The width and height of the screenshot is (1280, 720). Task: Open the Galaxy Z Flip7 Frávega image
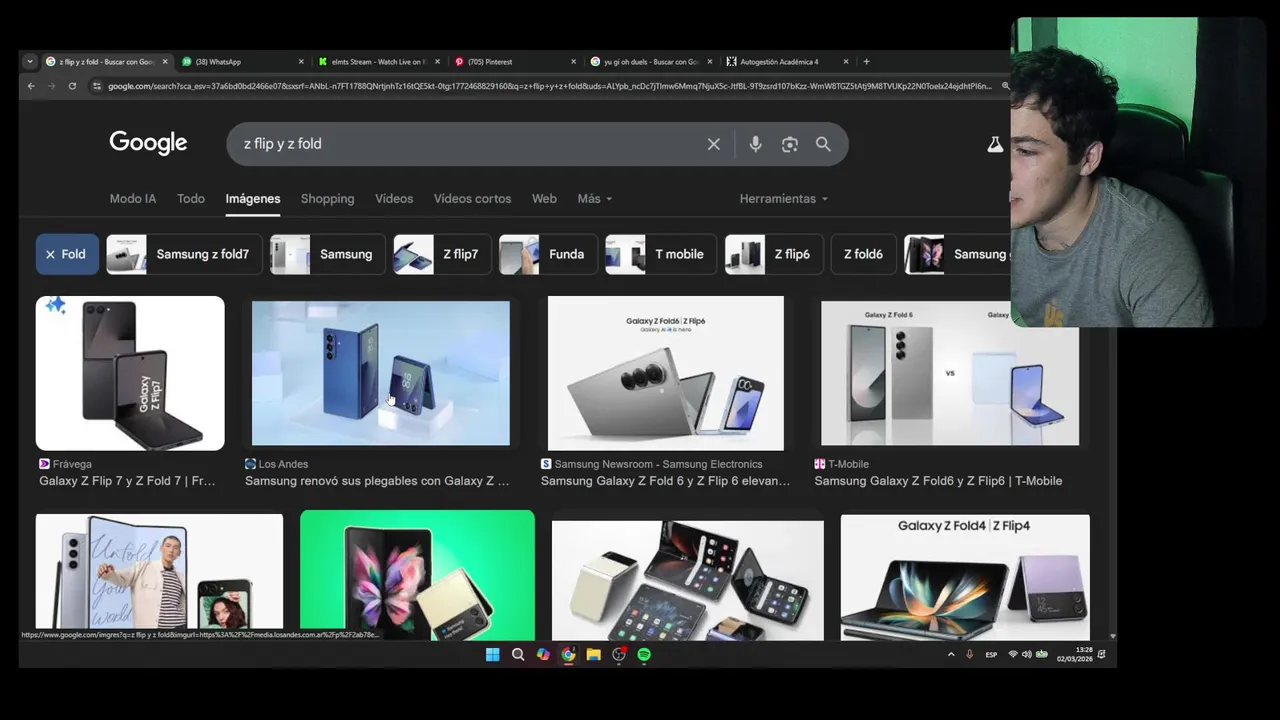click(x=130, y=373)
